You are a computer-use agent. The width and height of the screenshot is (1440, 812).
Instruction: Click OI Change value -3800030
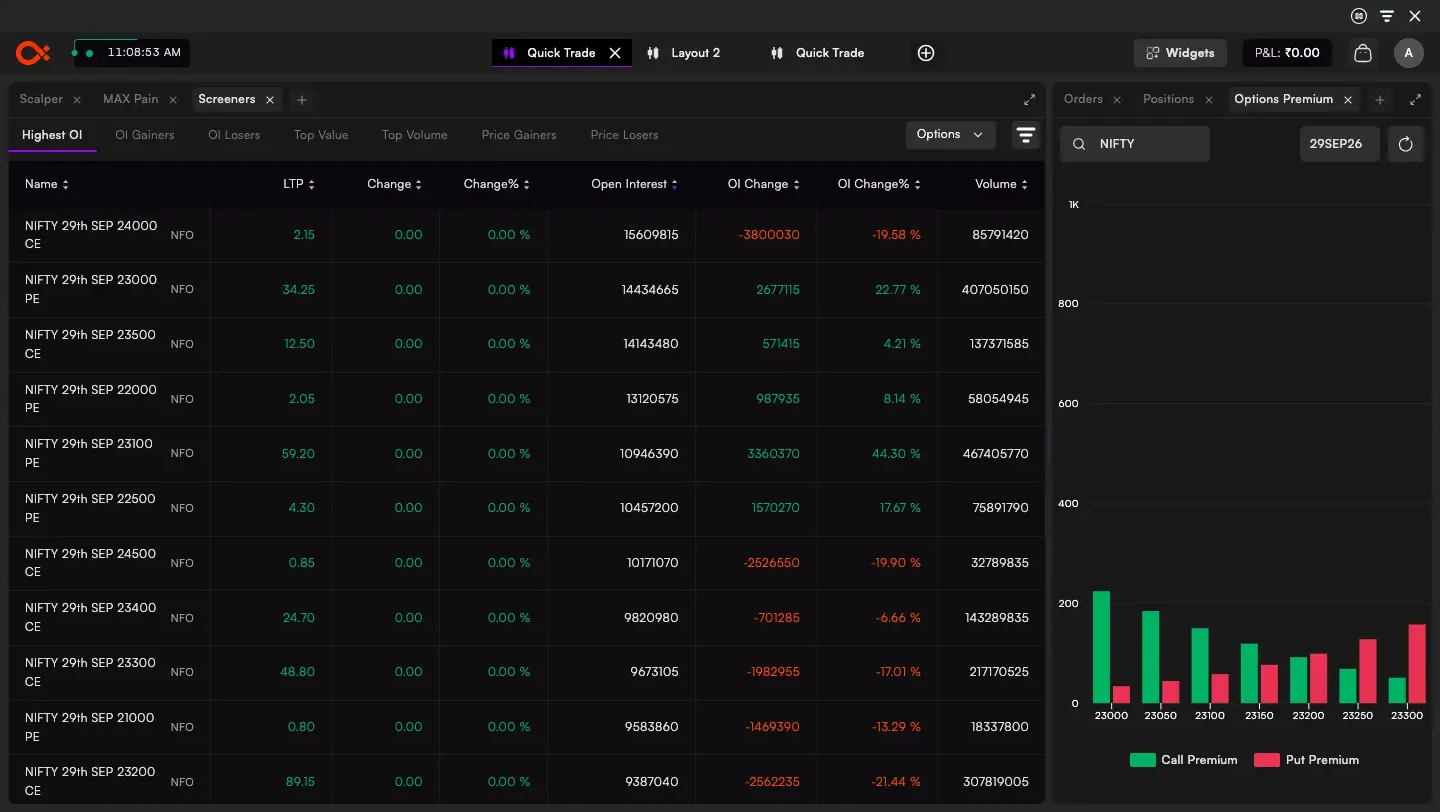click(769, 235)
